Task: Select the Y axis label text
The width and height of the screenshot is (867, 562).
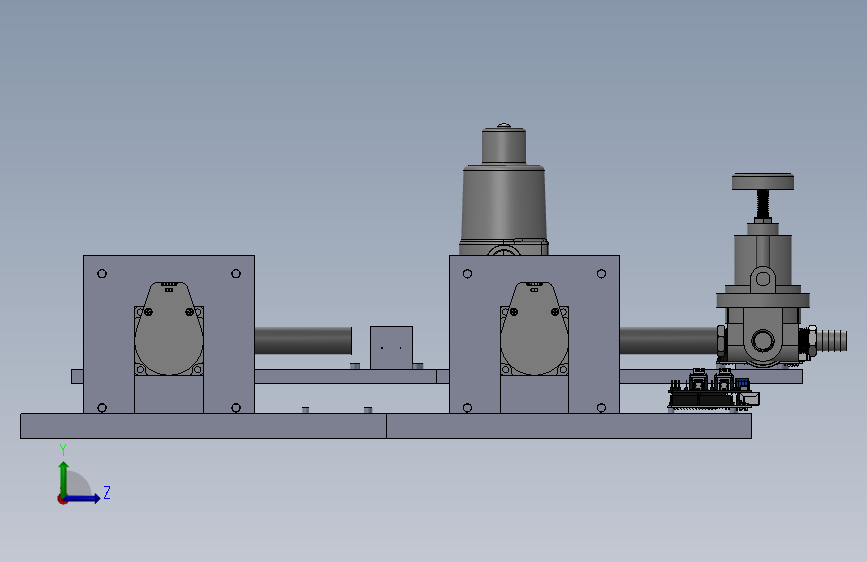Action: pos(63,450)
